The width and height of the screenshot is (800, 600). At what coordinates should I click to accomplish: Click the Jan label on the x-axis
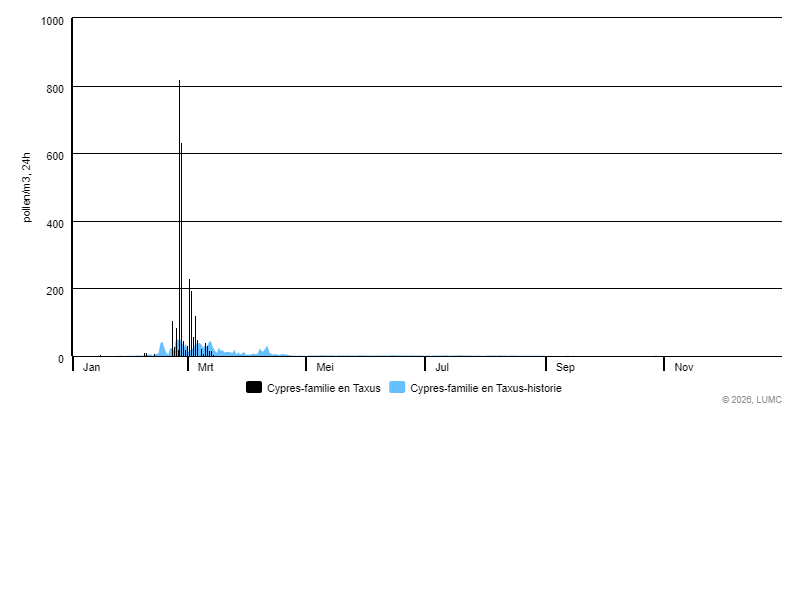[x=91, y=367]
